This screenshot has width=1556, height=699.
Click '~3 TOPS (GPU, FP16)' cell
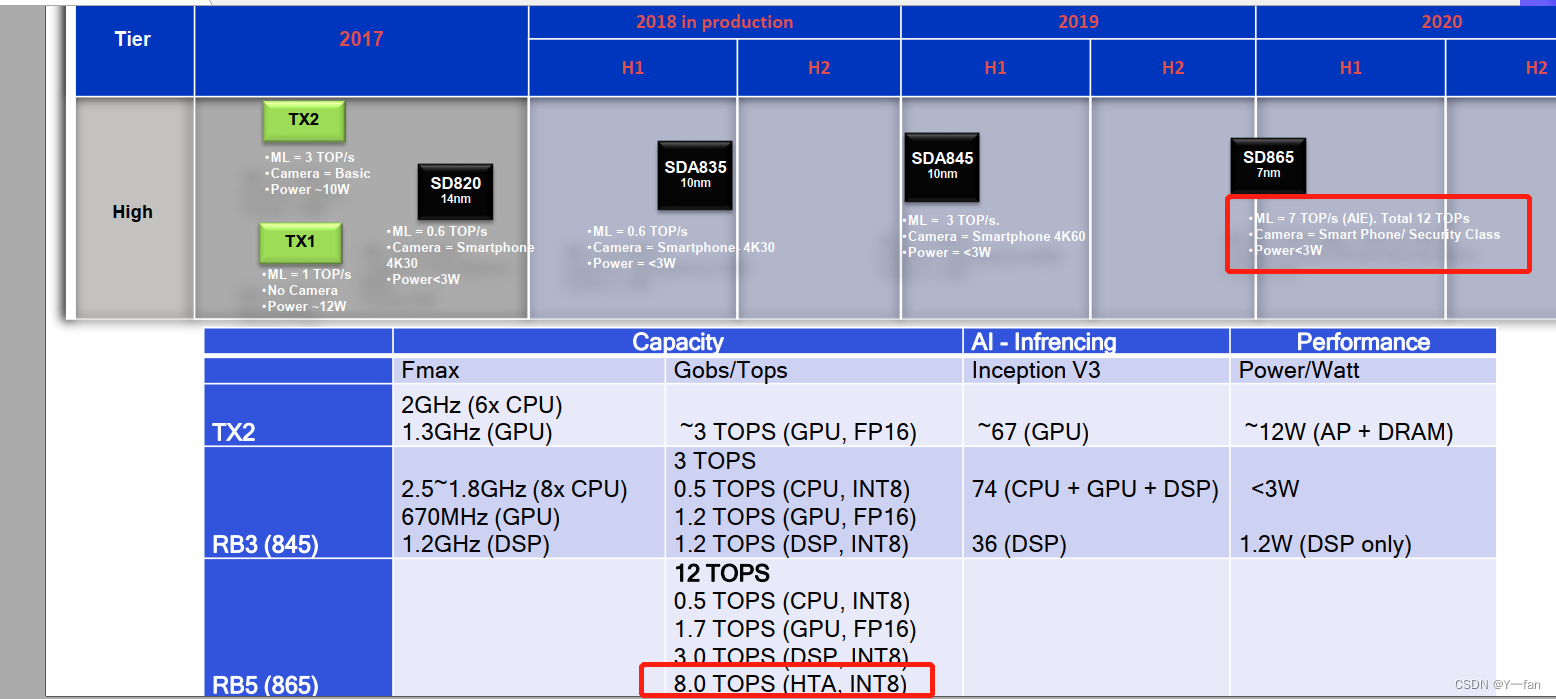coord(797,432)
